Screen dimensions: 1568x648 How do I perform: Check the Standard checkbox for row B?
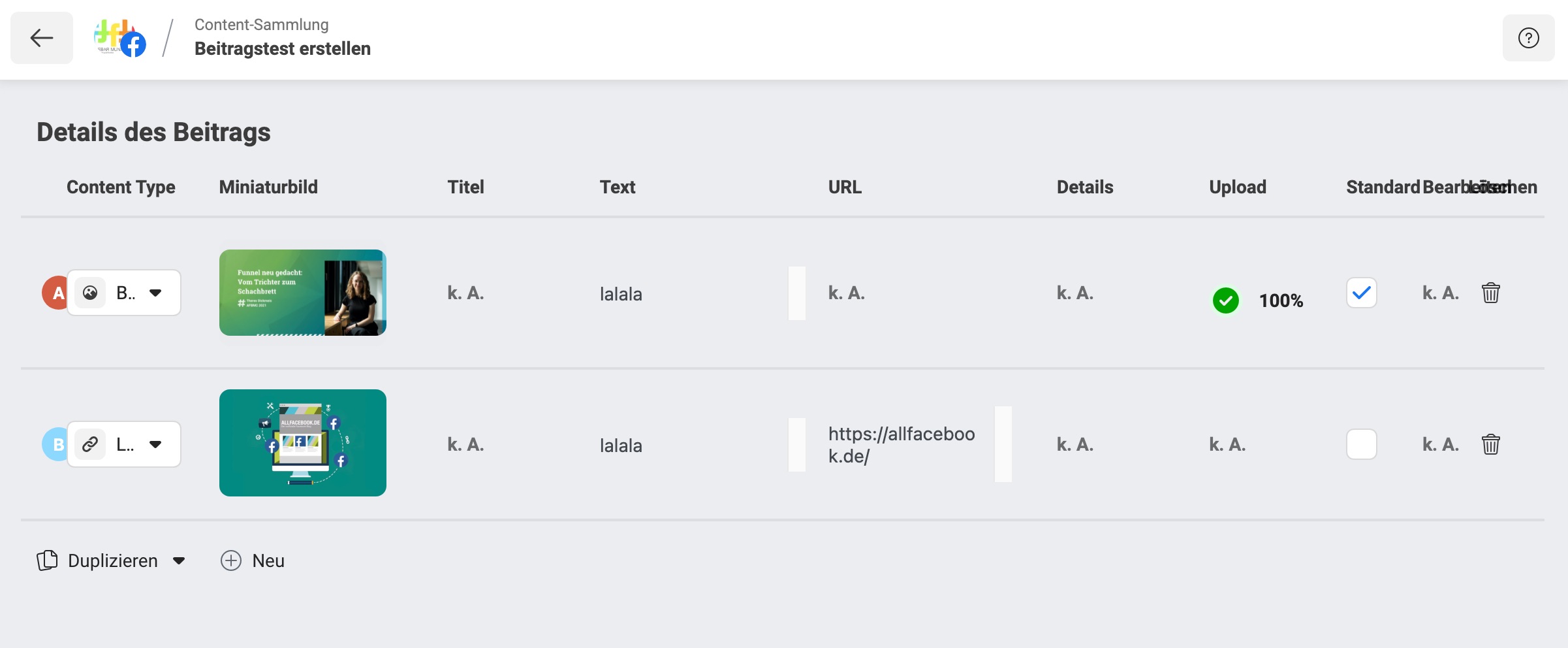pyautogui.click(x=1362, y=444)
